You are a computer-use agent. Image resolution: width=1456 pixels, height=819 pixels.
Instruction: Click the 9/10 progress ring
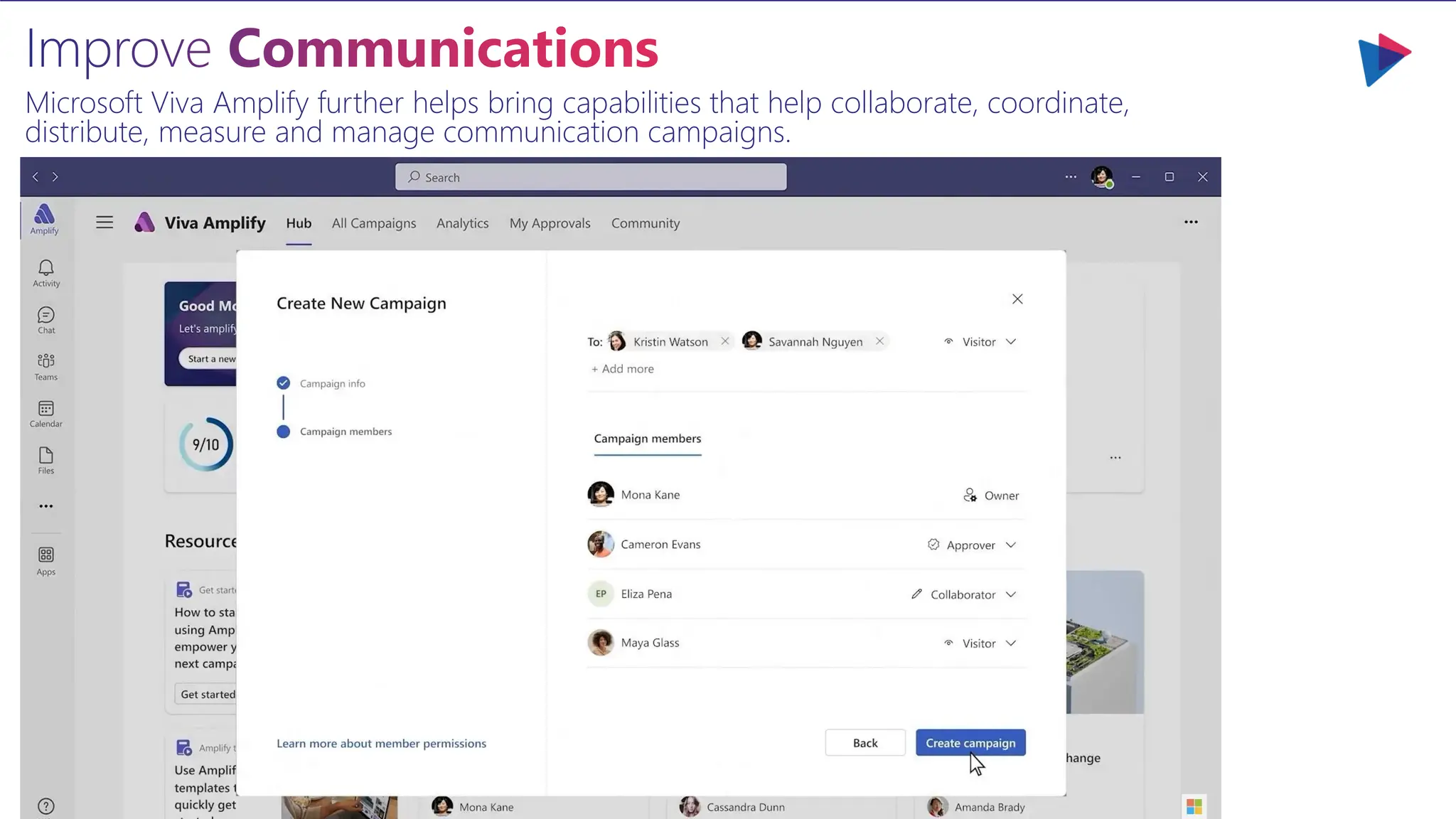206,444
